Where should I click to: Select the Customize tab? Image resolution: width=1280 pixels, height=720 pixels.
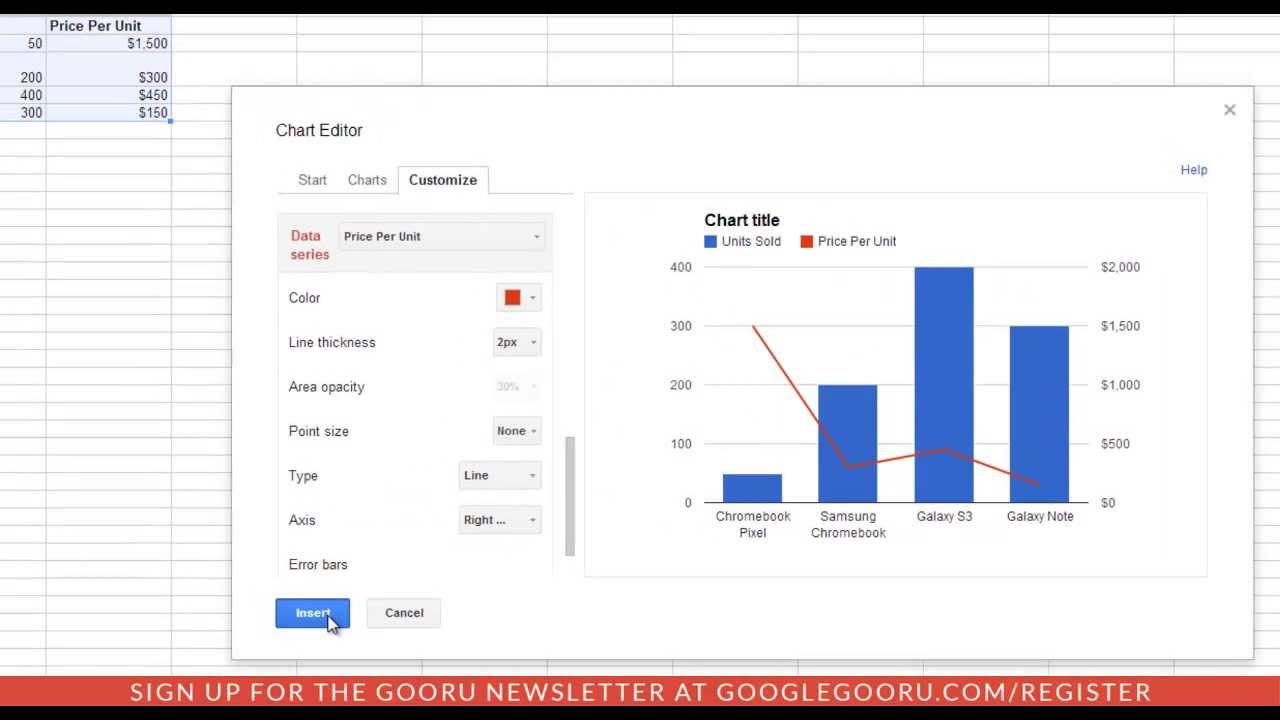pyautogui.click(x=443, y=180)
